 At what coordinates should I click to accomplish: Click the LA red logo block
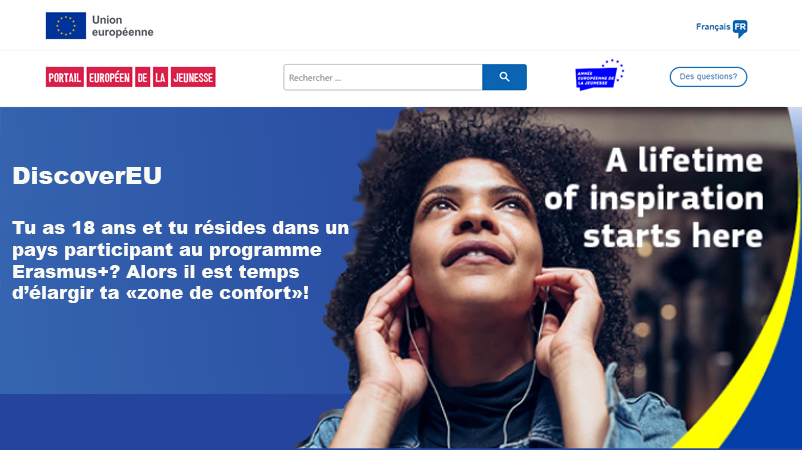coord(161,77)
